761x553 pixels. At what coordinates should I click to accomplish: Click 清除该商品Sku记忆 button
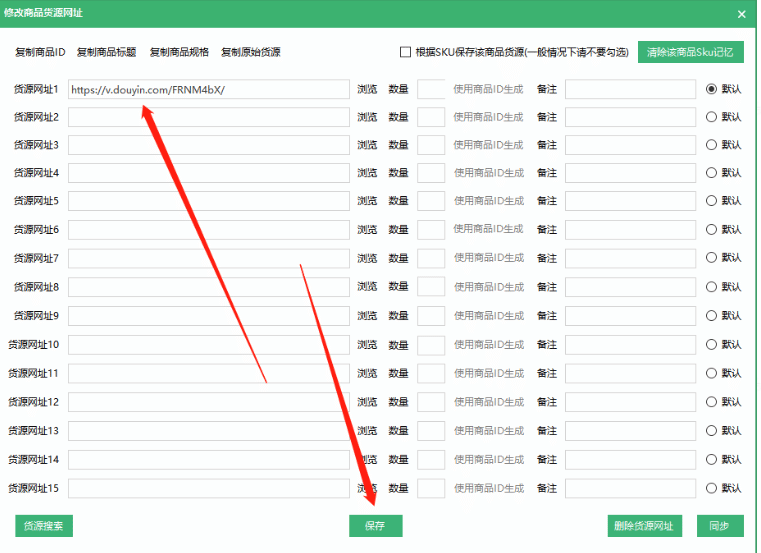pyautogui.click(x=690, y=52)
